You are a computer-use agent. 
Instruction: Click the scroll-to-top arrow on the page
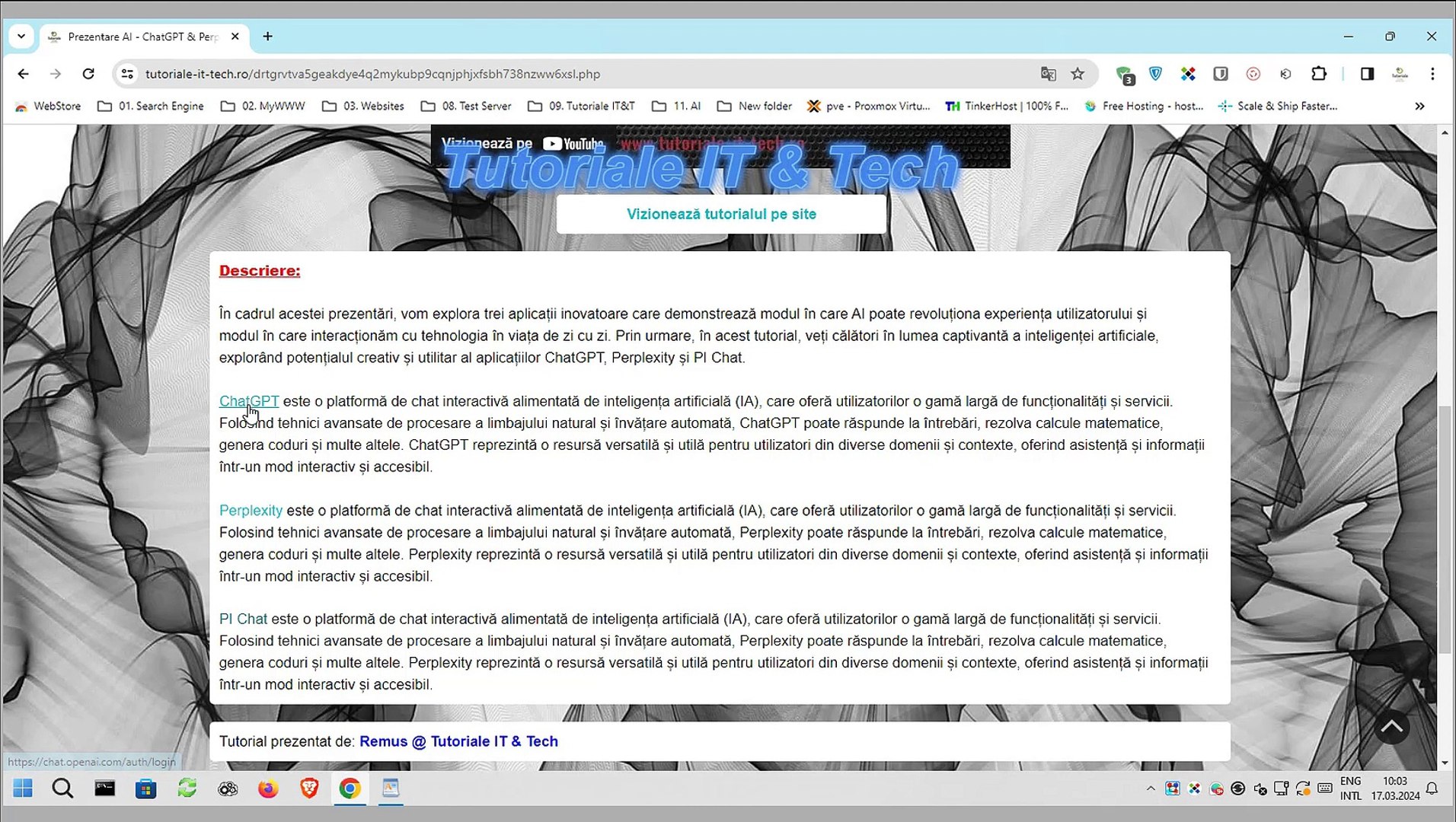(1391, 727)
